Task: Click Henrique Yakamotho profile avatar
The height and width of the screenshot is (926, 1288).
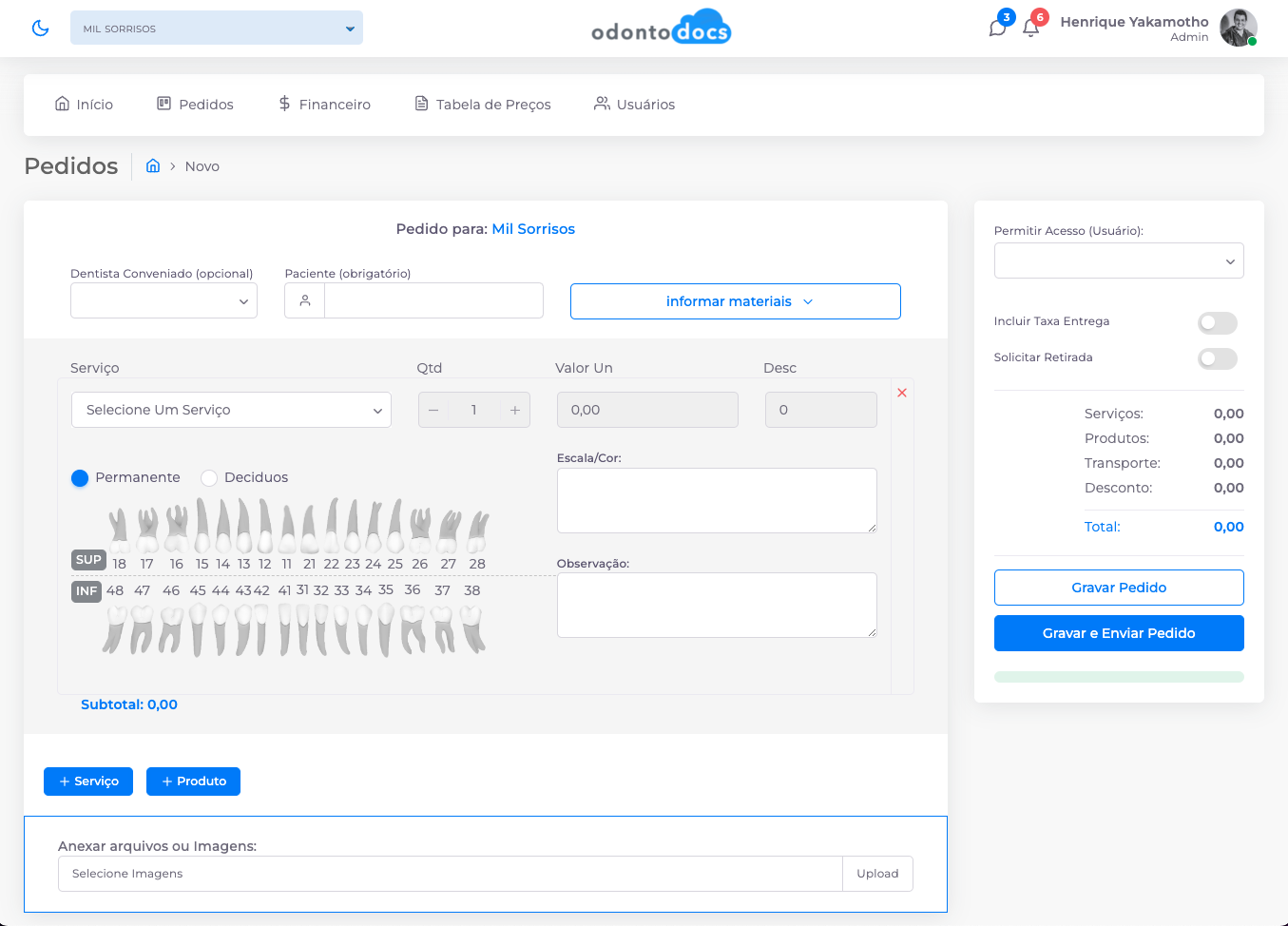Action: coord(1238,29)
